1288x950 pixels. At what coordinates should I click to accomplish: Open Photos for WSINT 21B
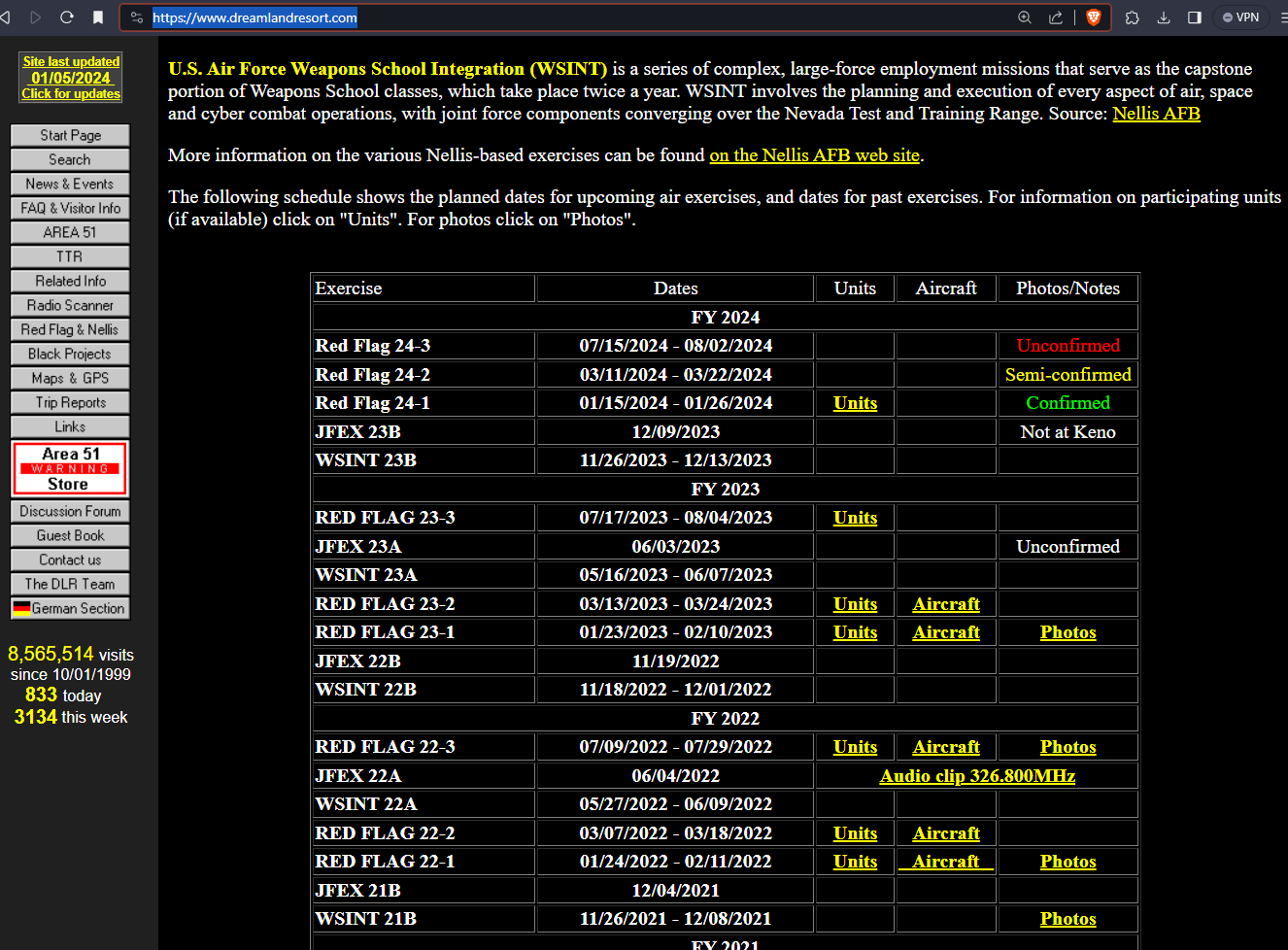coord(1068,919)
